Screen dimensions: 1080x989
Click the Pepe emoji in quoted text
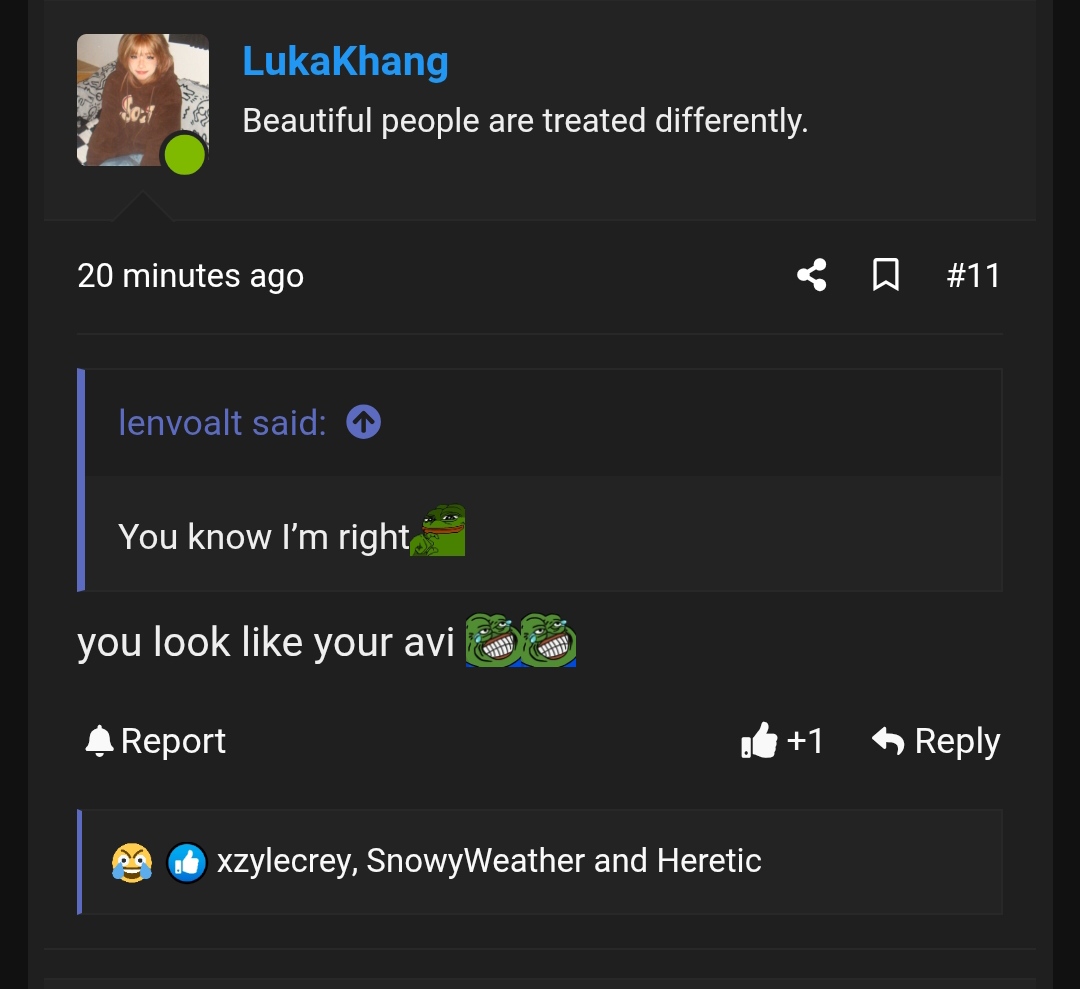tap(439, 531)
